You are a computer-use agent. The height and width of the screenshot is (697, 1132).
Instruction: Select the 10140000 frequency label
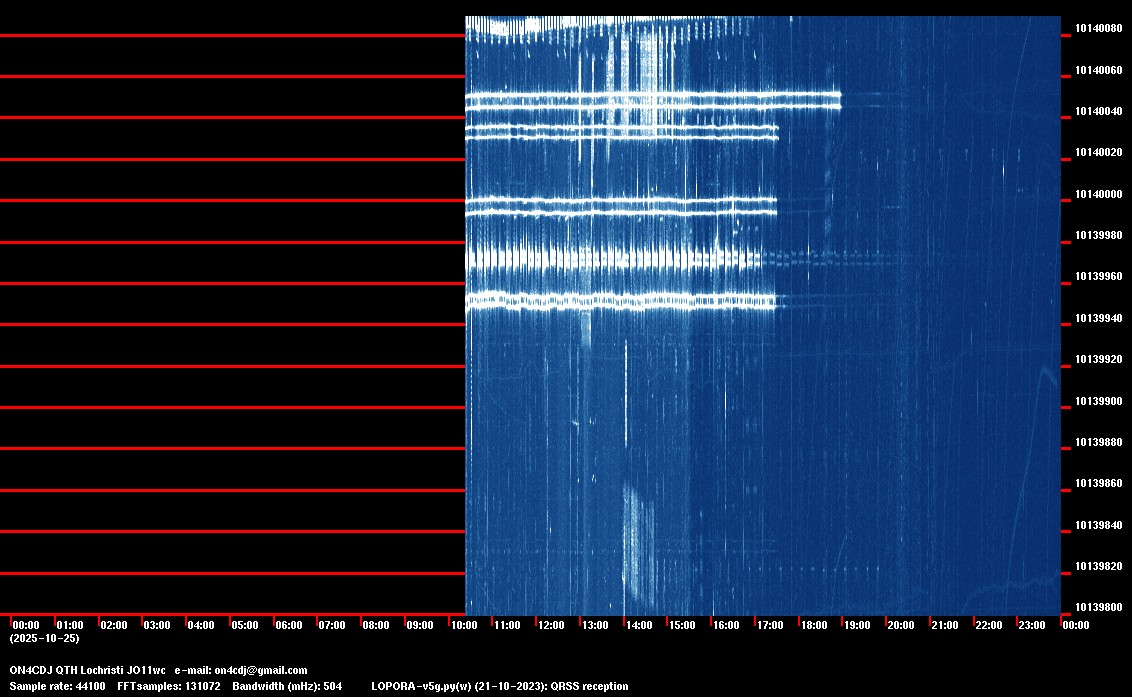1099,194
